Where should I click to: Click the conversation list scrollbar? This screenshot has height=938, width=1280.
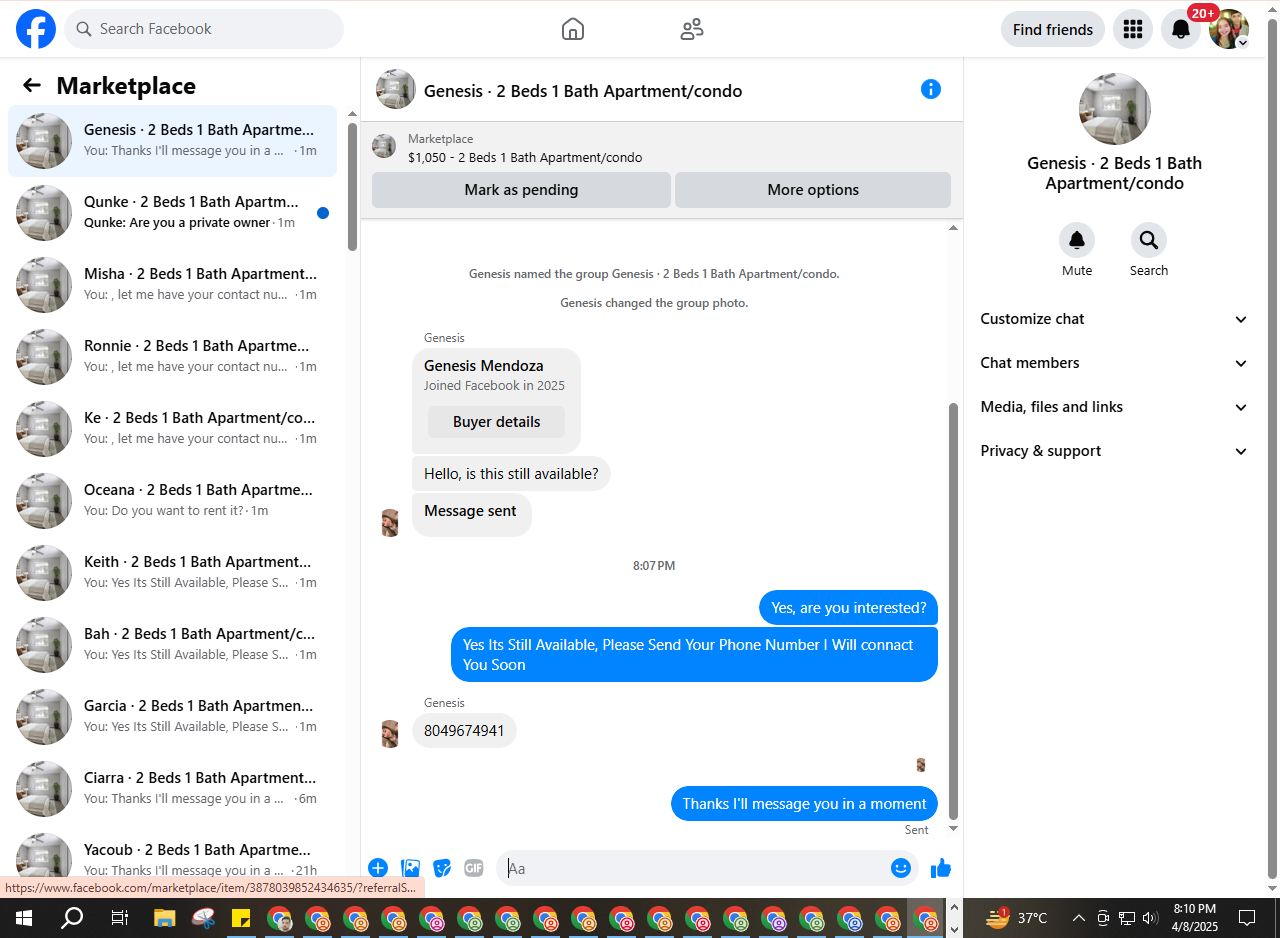(352, 186)
